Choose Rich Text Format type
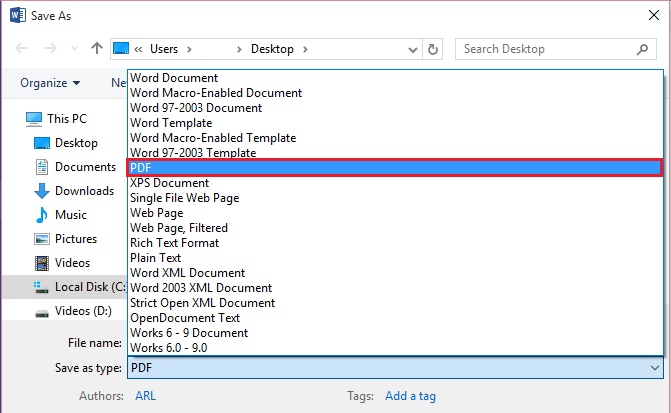 click(395, 243)
